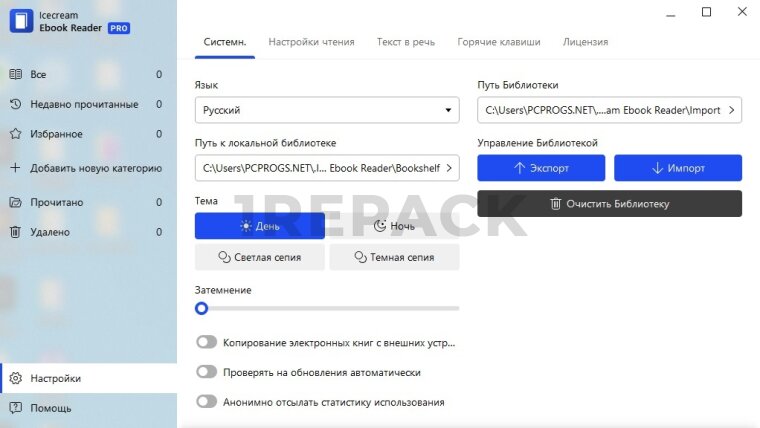Click the Icecream Ebook Reader logo
Screen dimensions: 760x428
coord(22,21)
